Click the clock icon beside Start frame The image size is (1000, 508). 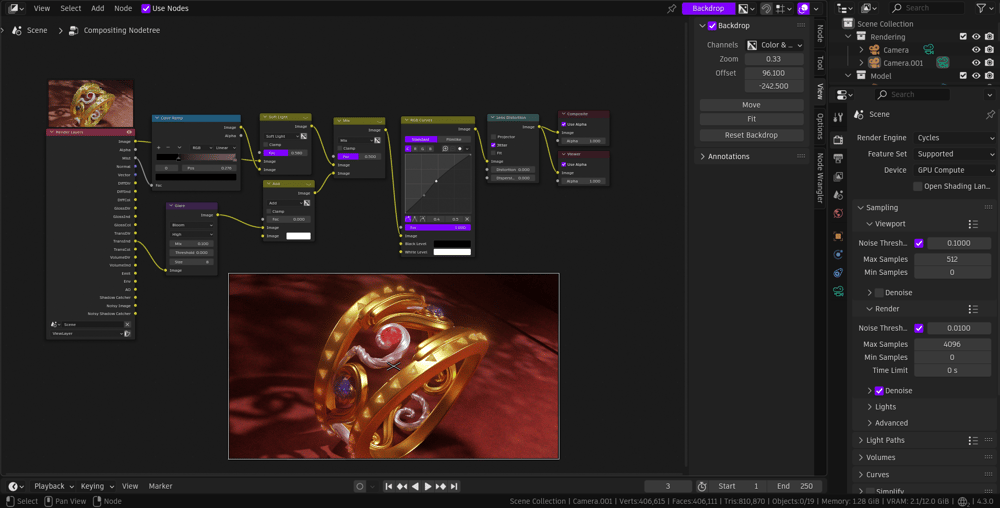(702, 486)
